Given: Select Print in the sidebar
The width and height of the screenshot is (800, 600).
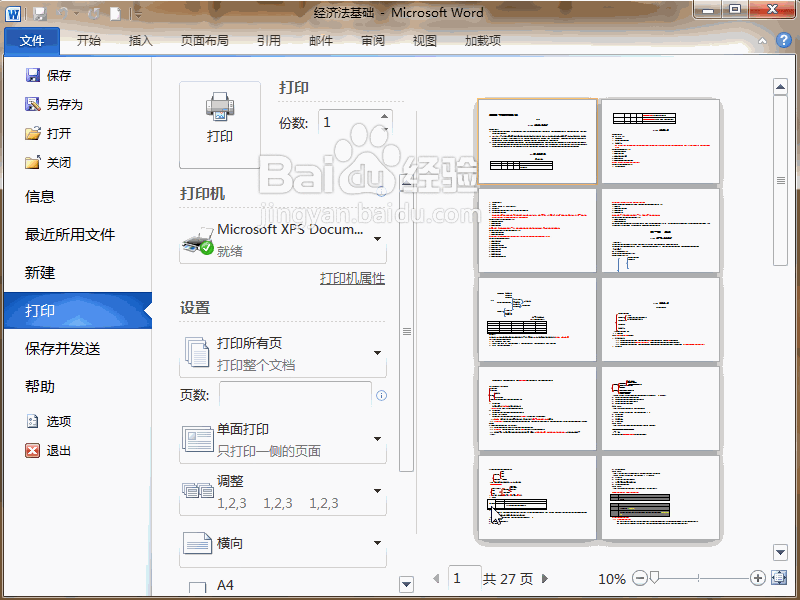Looking at the screenshot, I should (x=78, y=310).
